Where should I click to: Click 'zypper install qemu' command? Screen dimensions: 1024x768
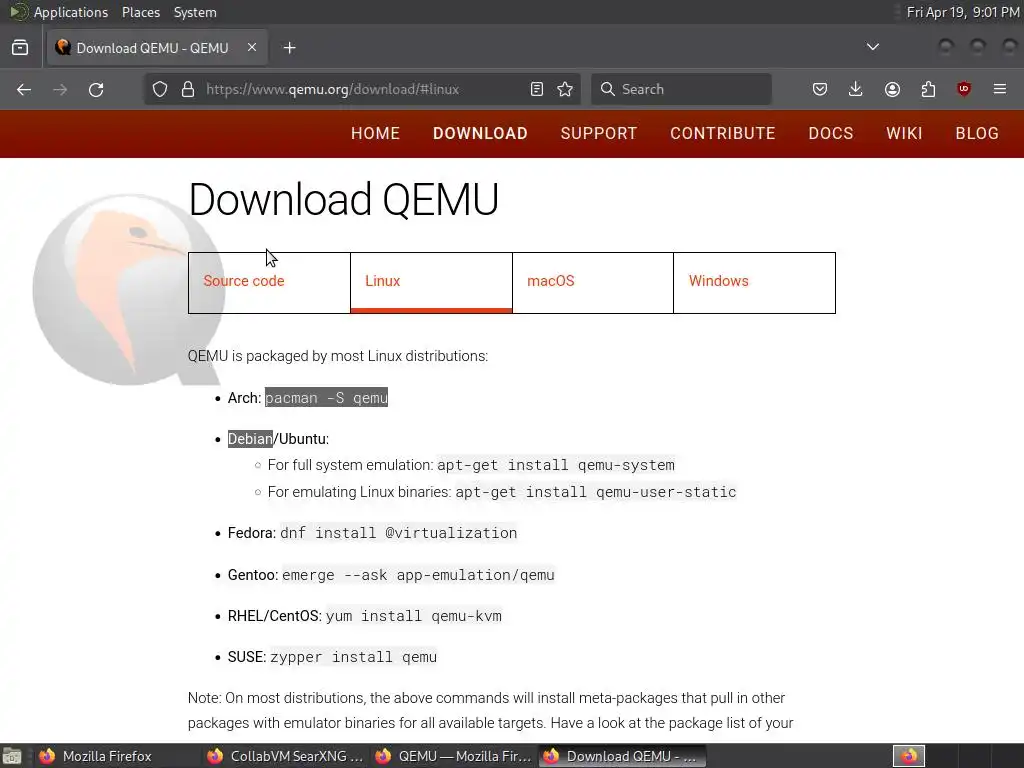tap(353, 657)
